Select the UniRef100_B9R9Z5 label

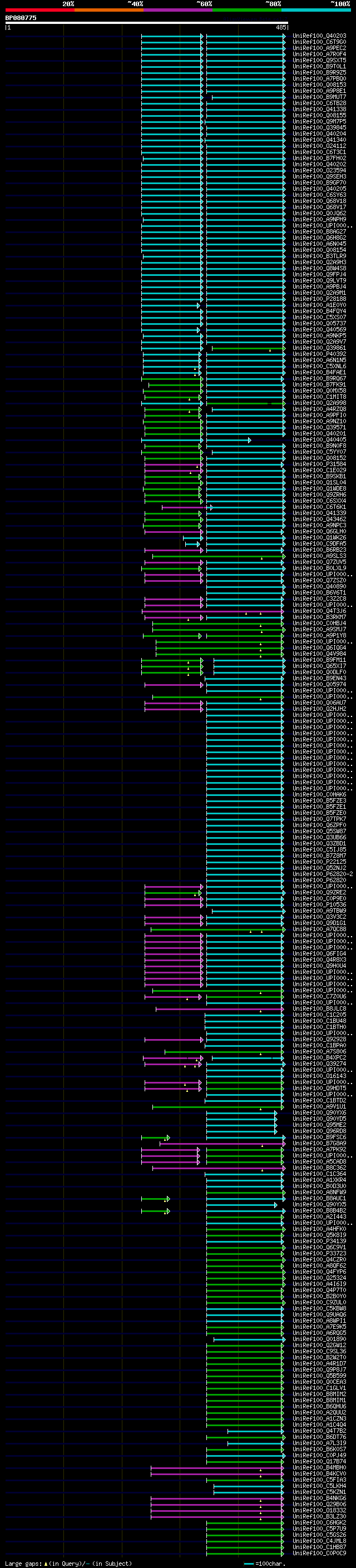click(319, 72)
